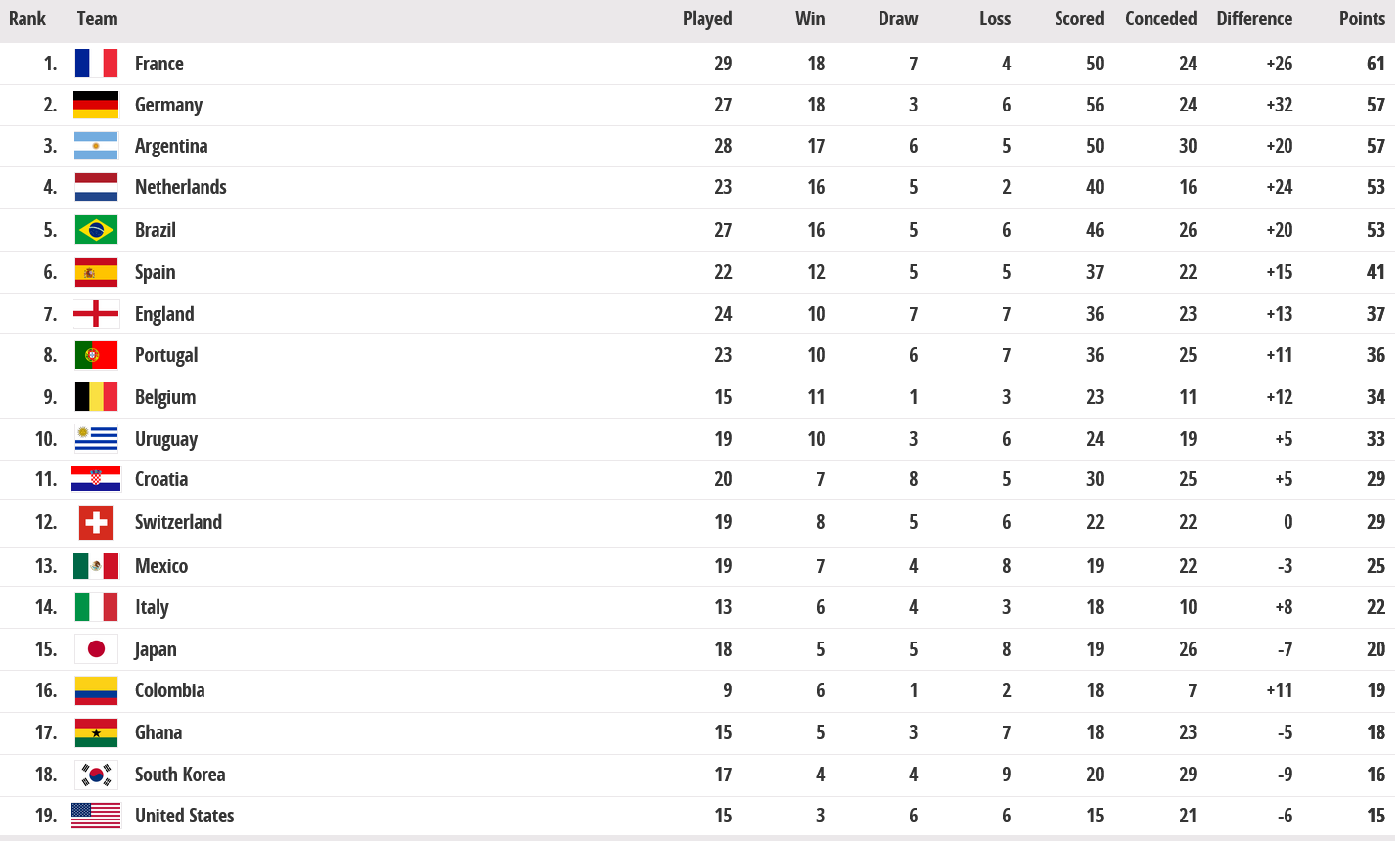This screenshot has height=841, width=1400.
Task: Select the Colombia team name
Action: point(170,690)
